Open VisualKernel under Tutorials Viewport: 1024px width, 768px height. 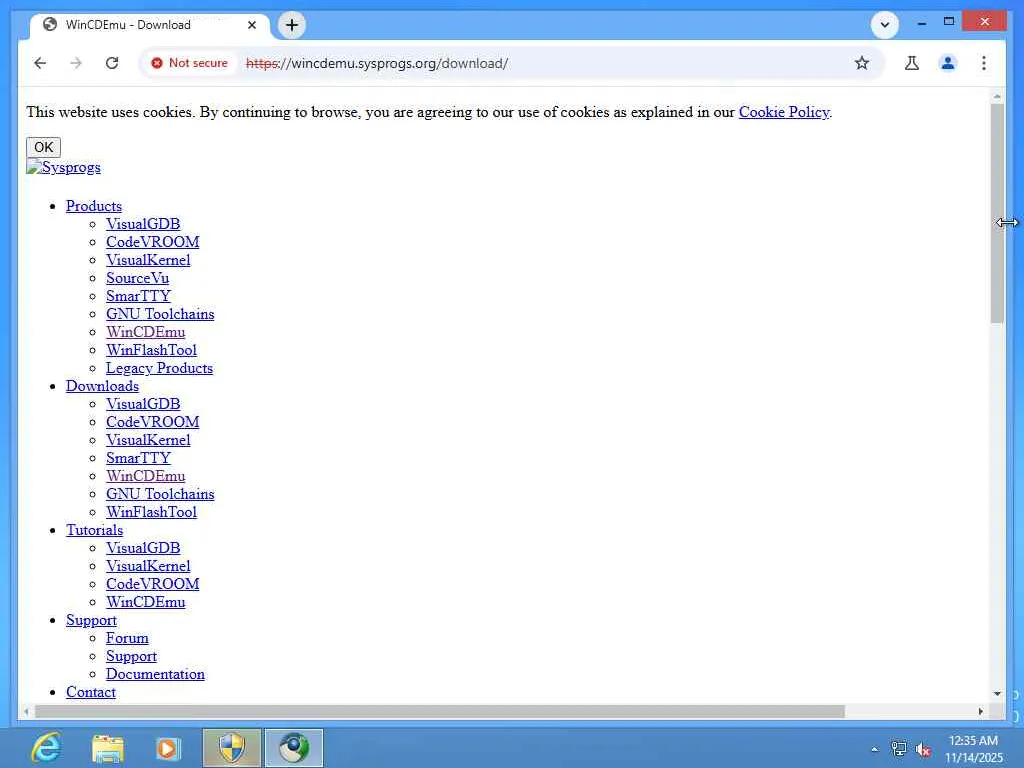pyautogui.click(x=148, y=566)
